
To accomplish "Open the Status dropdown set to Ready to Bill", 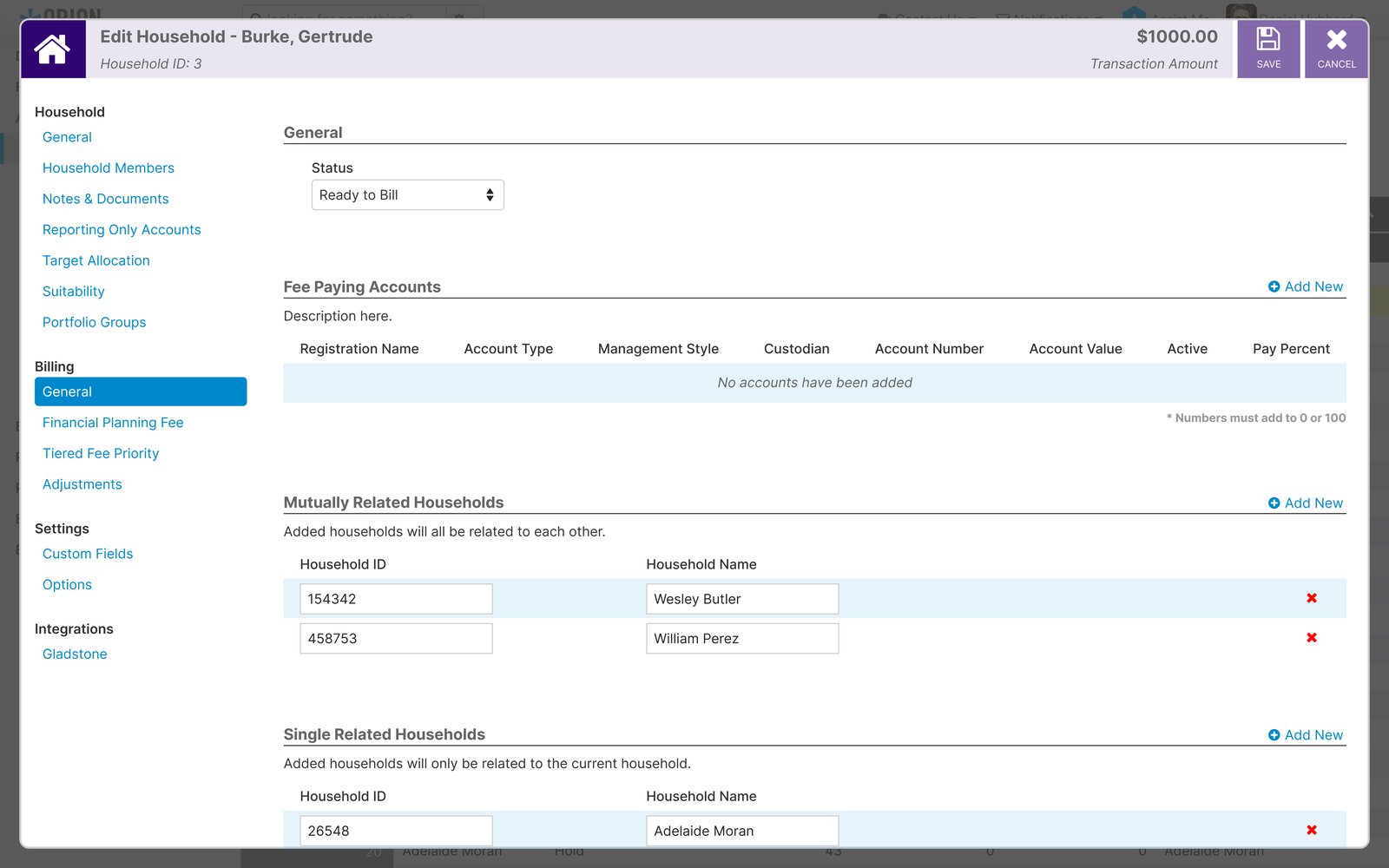I will tap(407, 195).
